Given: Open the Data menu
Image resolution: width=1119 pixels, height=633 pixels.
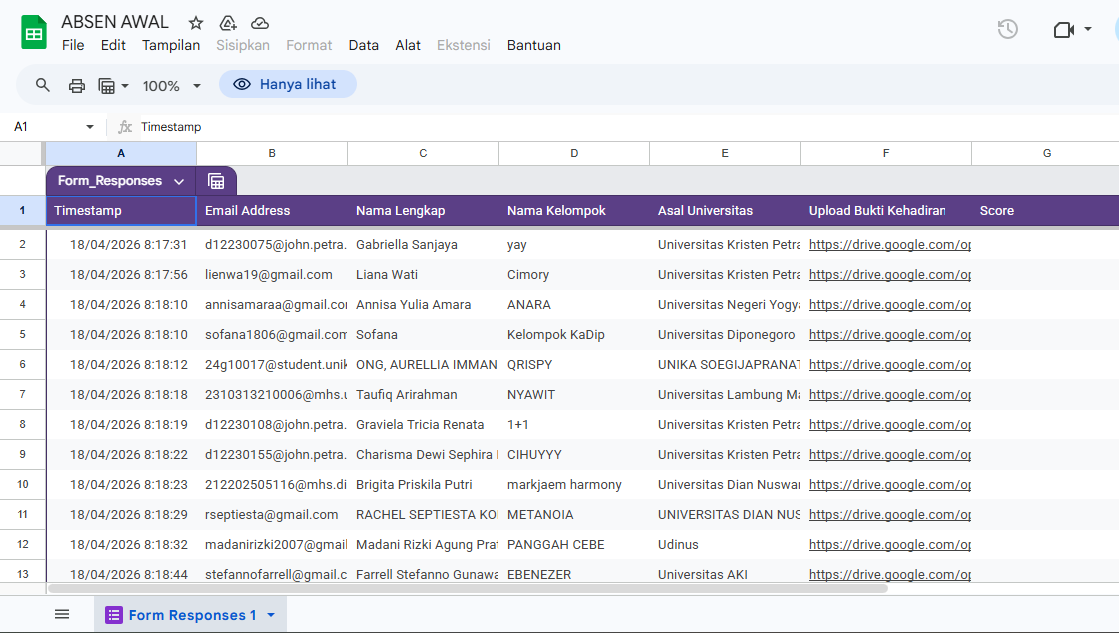Looking at the screenshot, I should (363, 45).
